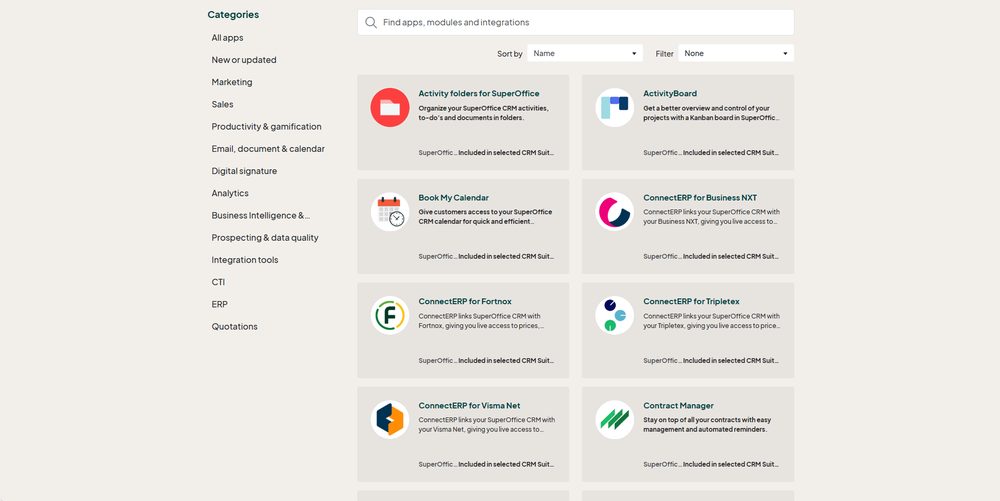Open ConnectERP for Business NXT title
This screenshot has height=501, width=1000.
700,198
